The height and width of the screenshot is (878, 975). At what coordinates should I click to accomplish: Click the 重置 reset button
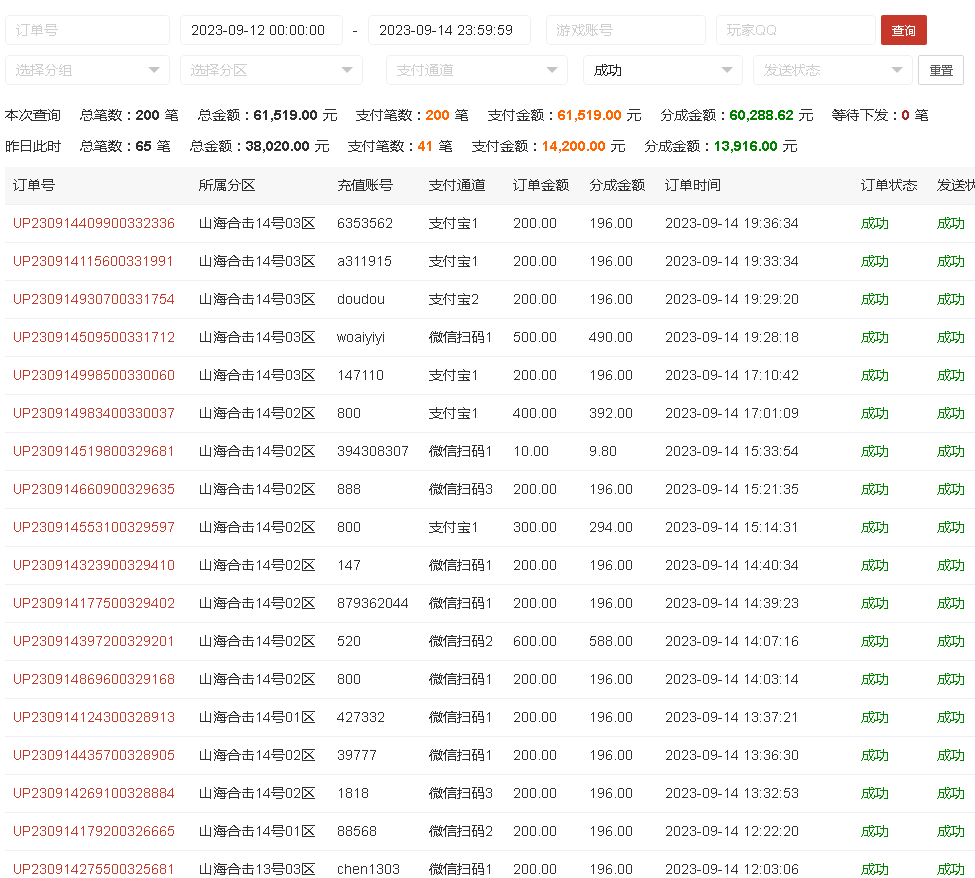coord(940,71)
